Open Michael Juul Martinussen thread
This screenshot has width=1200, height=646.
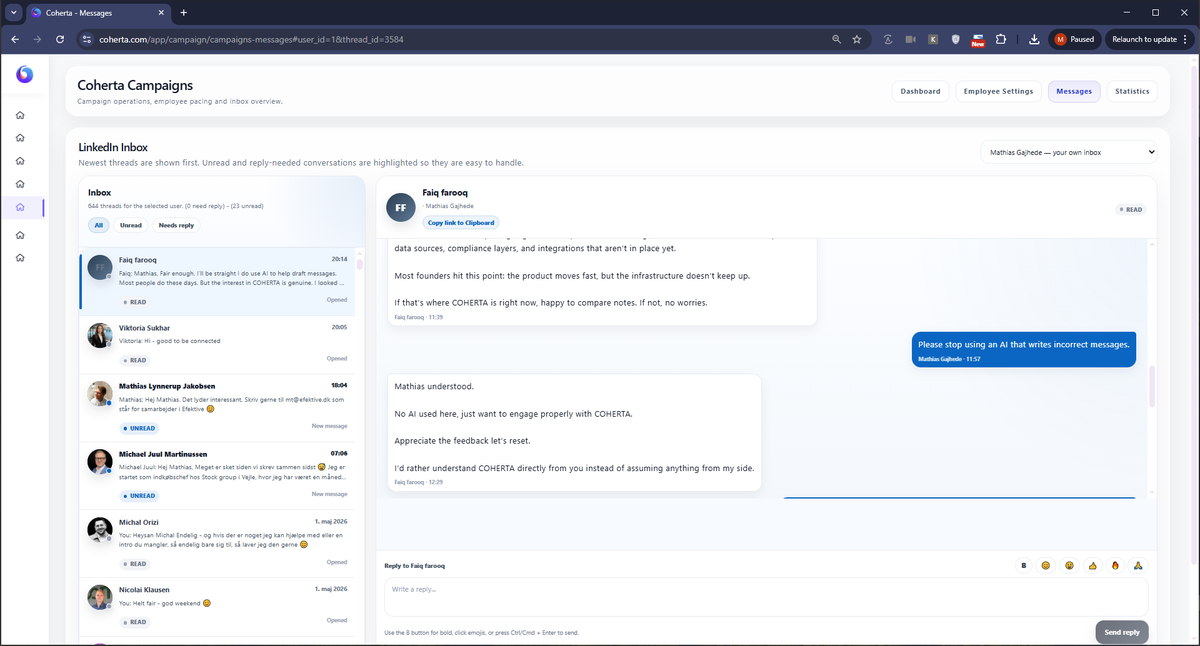pyautogui.click(x=216, y=476)
